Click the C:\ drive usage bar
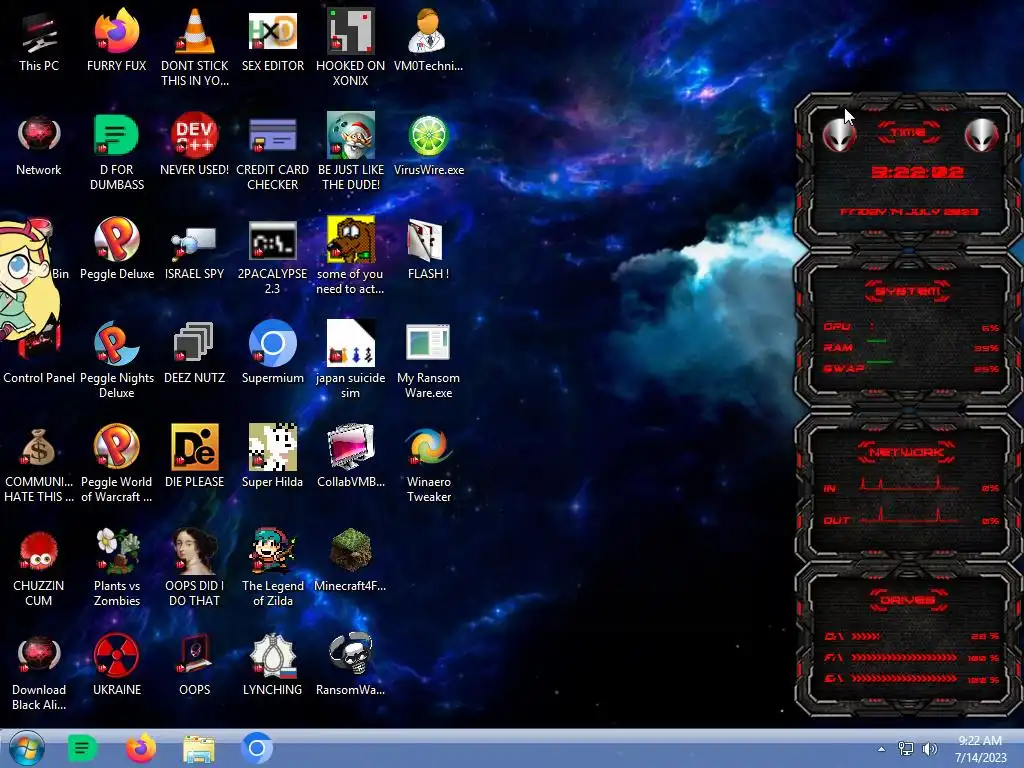Viewport: 1024px width, 768px height. pyautogui.click(x=866, y=636)
